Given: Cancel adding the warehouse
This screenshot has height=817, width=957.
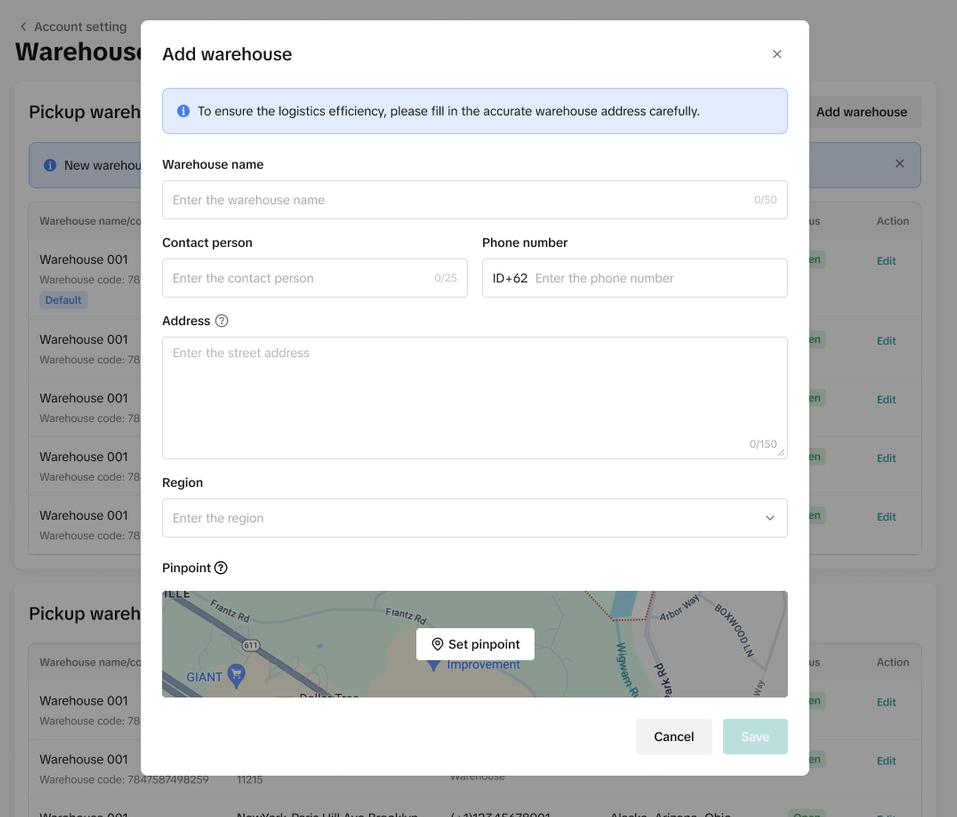Looking at the screenshot, I should [x=673, y=737].
